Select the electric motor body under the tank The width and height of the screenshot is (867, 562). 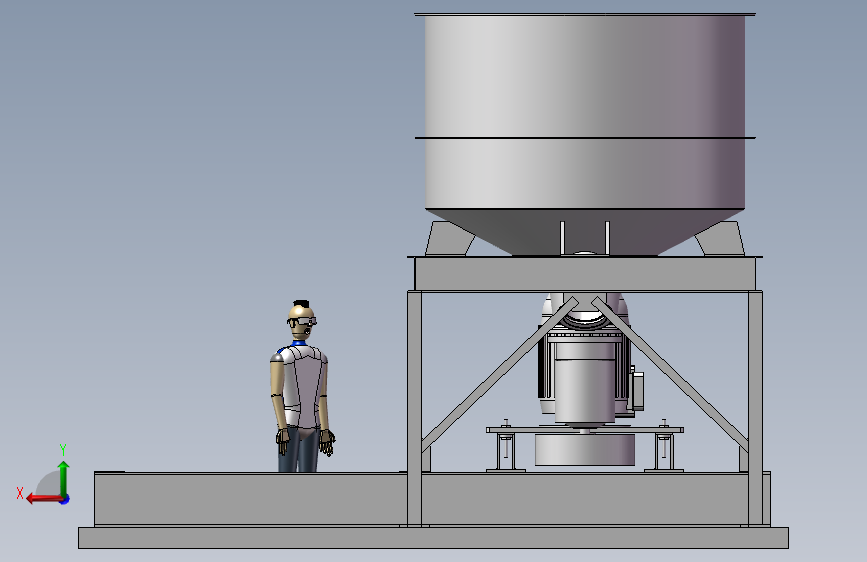tap(584, 381)
